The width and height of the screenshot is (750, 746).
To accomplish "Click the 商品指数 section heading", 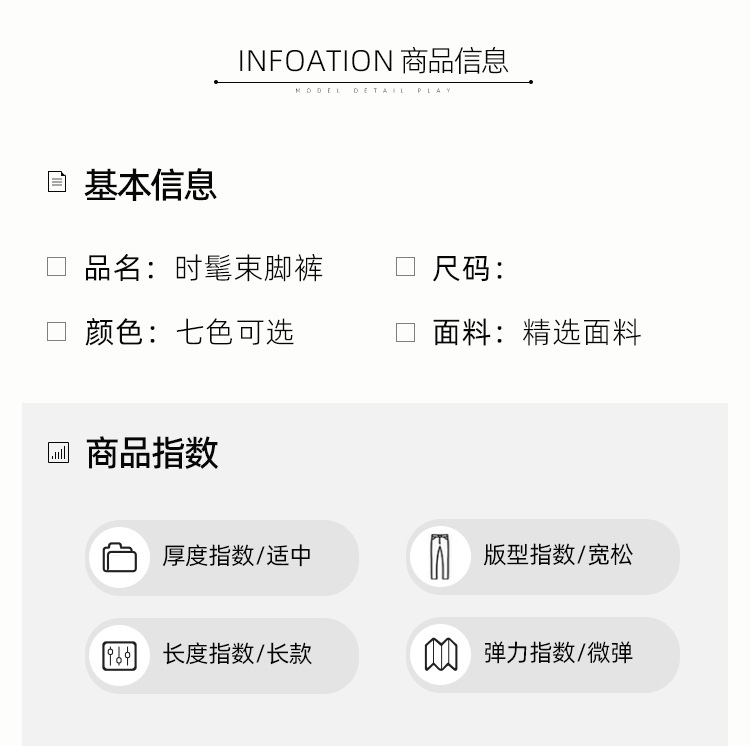I will pyautogui.click(x=152, y=453).
